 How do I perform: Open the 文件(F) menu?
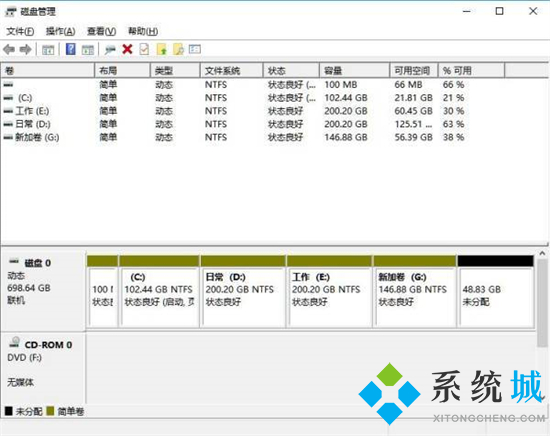[20, 31]
